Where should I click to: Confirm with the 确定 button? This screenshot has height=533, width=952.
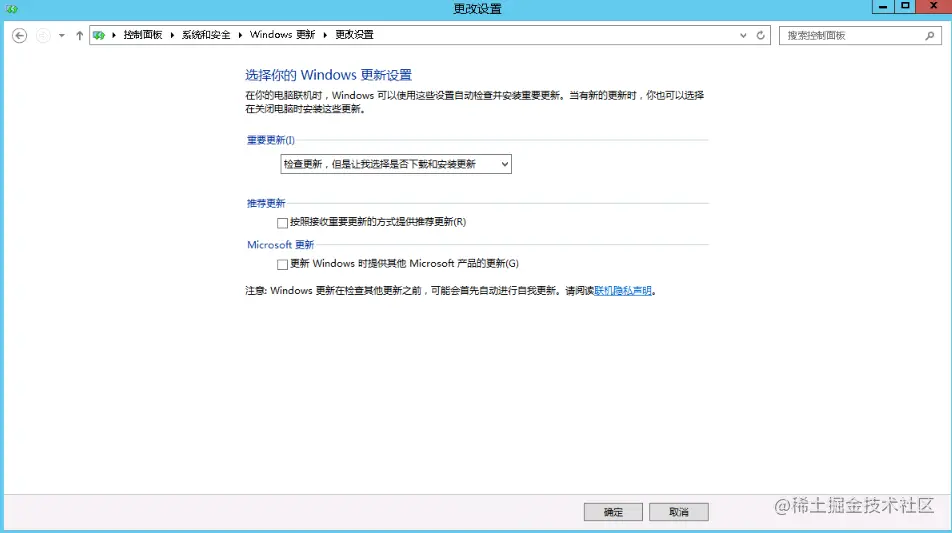pos(613,512)
